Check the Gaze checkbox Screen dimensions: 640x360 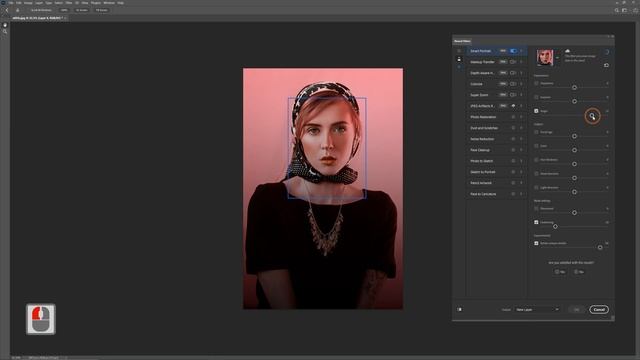(536, 146)
